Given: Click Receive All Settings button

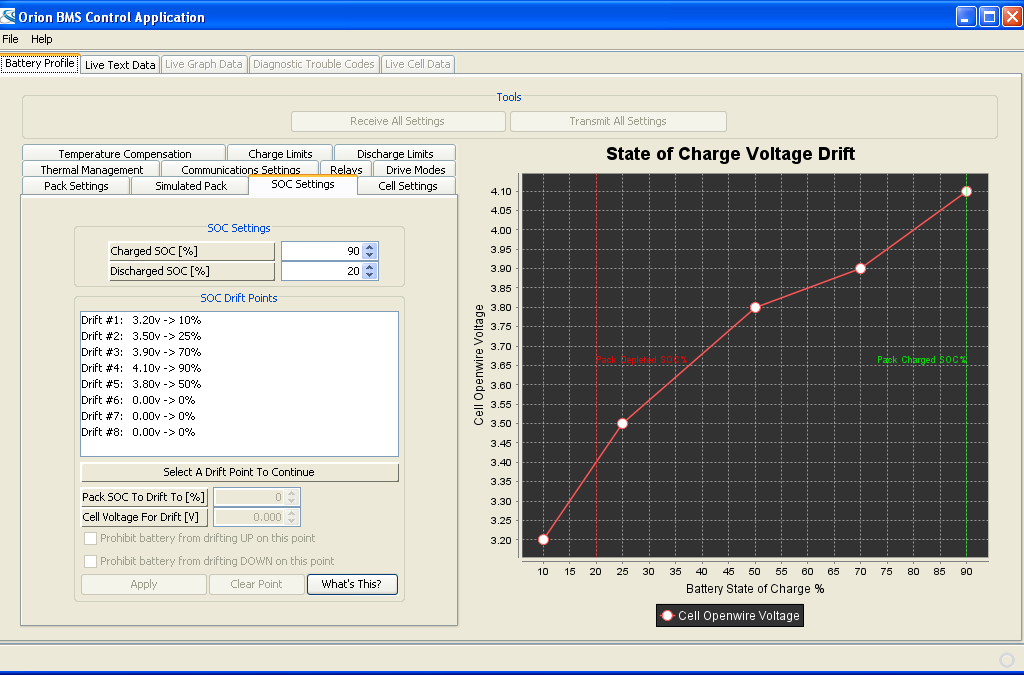Looking at the screenshot, I should point(398,121).
